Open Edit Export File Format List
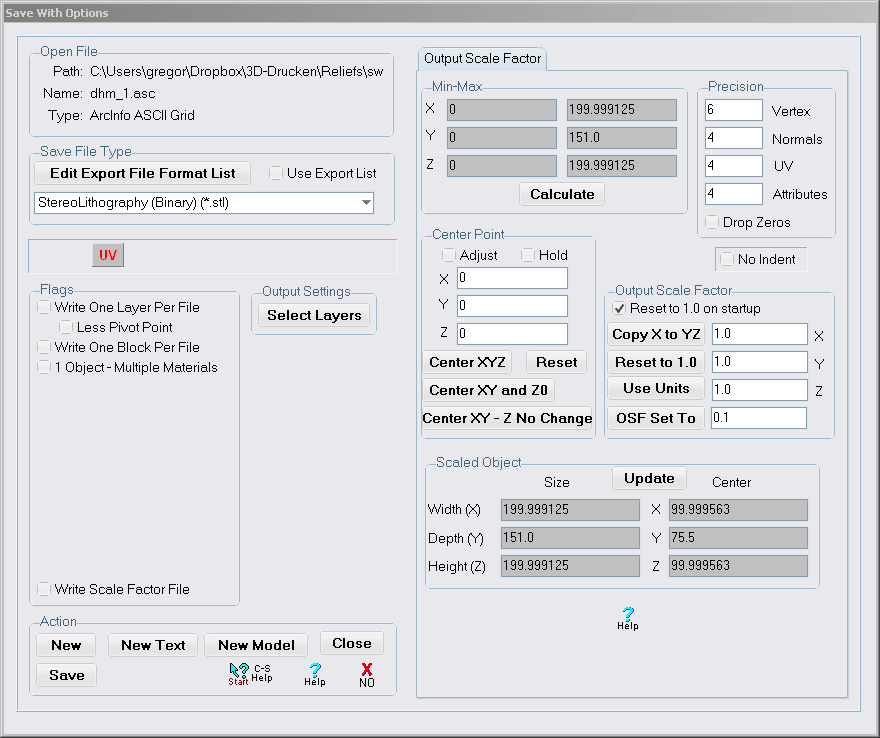 (x=141, y=173)
